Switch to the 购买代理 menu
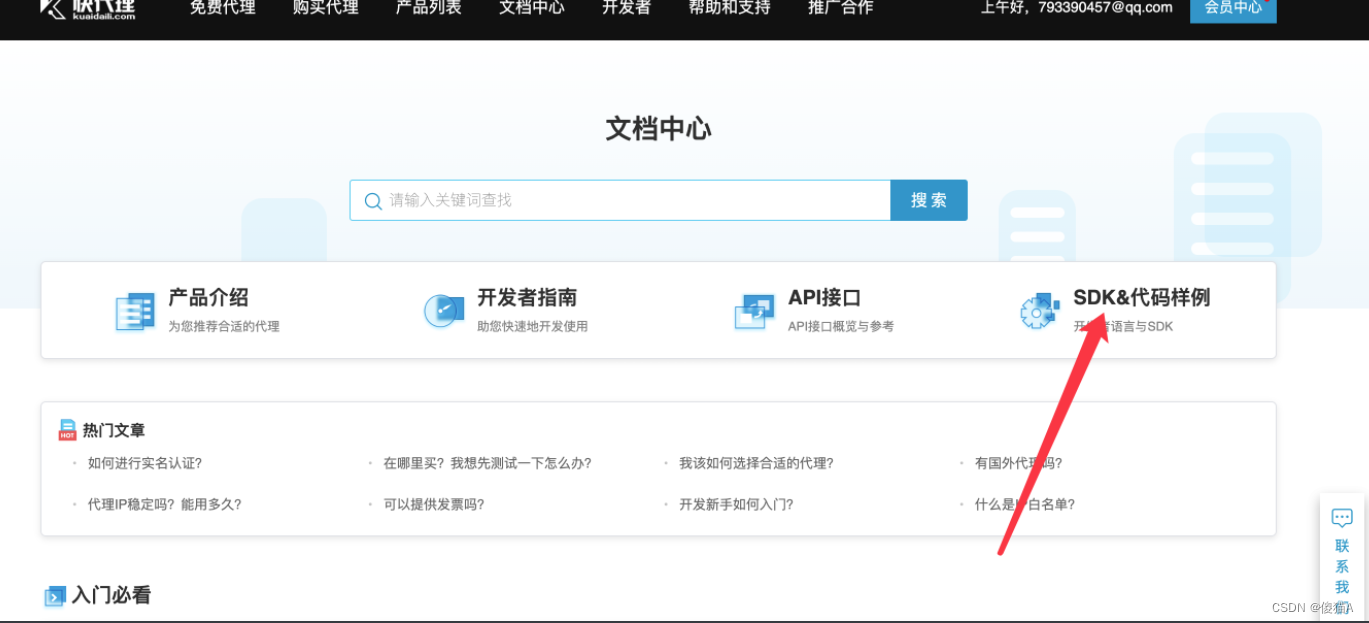 tap(325, 7)
